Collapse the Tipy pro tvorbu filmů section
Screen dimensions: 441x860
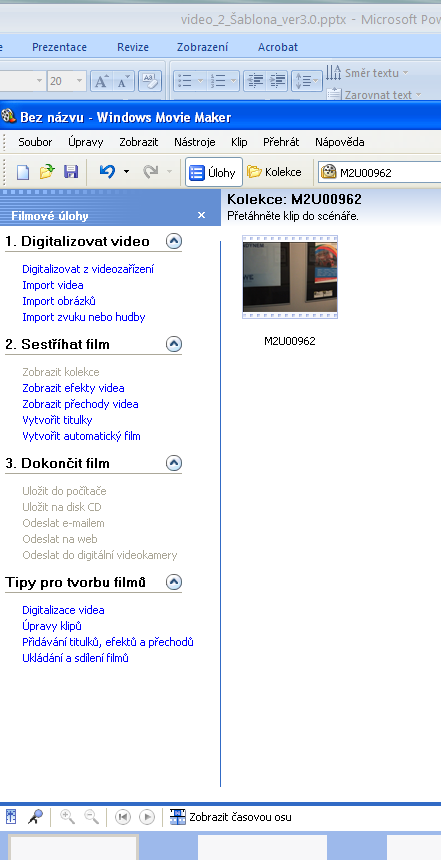click(x=174, y=582)
